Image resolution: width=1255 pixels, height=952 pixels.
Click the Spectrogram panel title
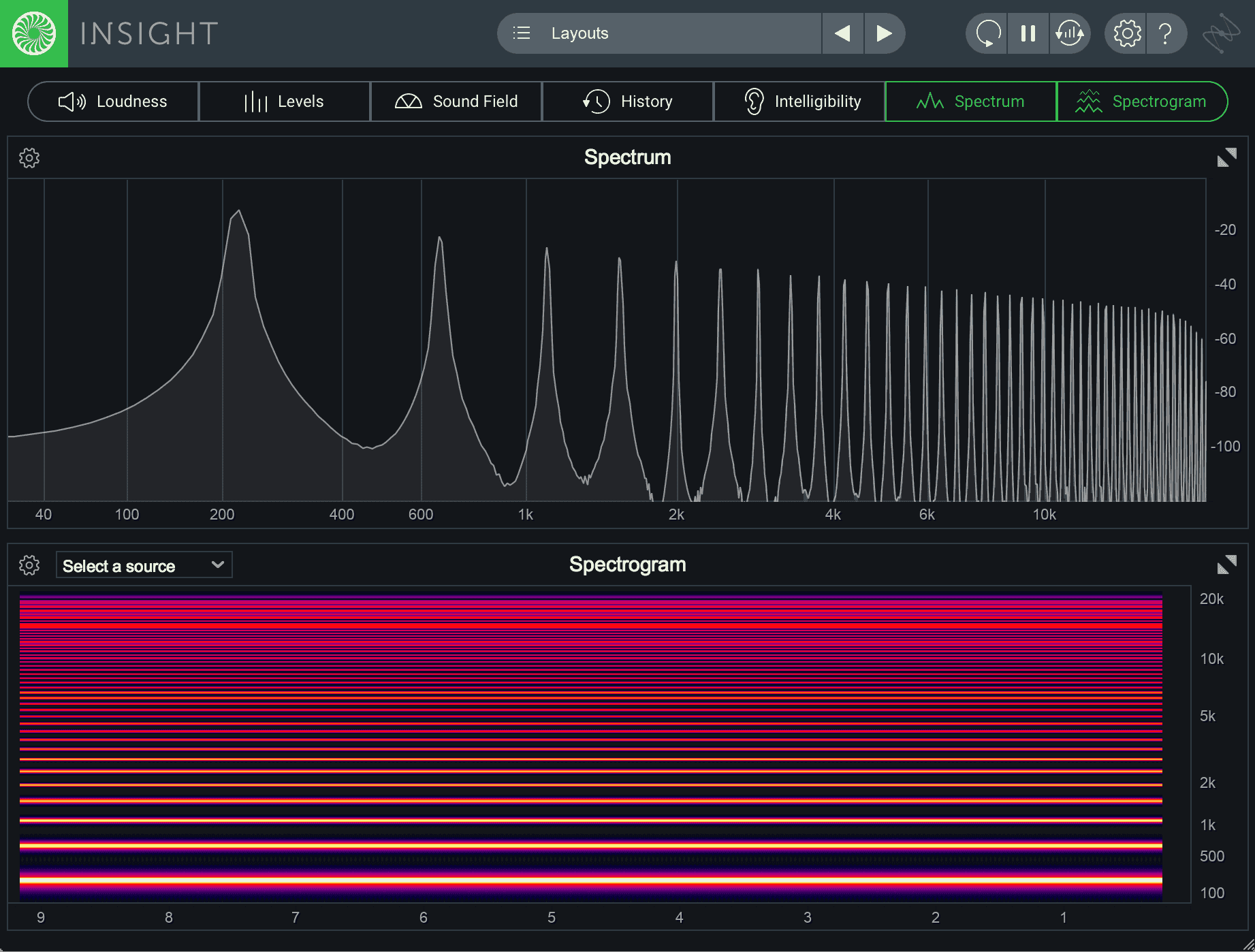click(x=627, y=565)
